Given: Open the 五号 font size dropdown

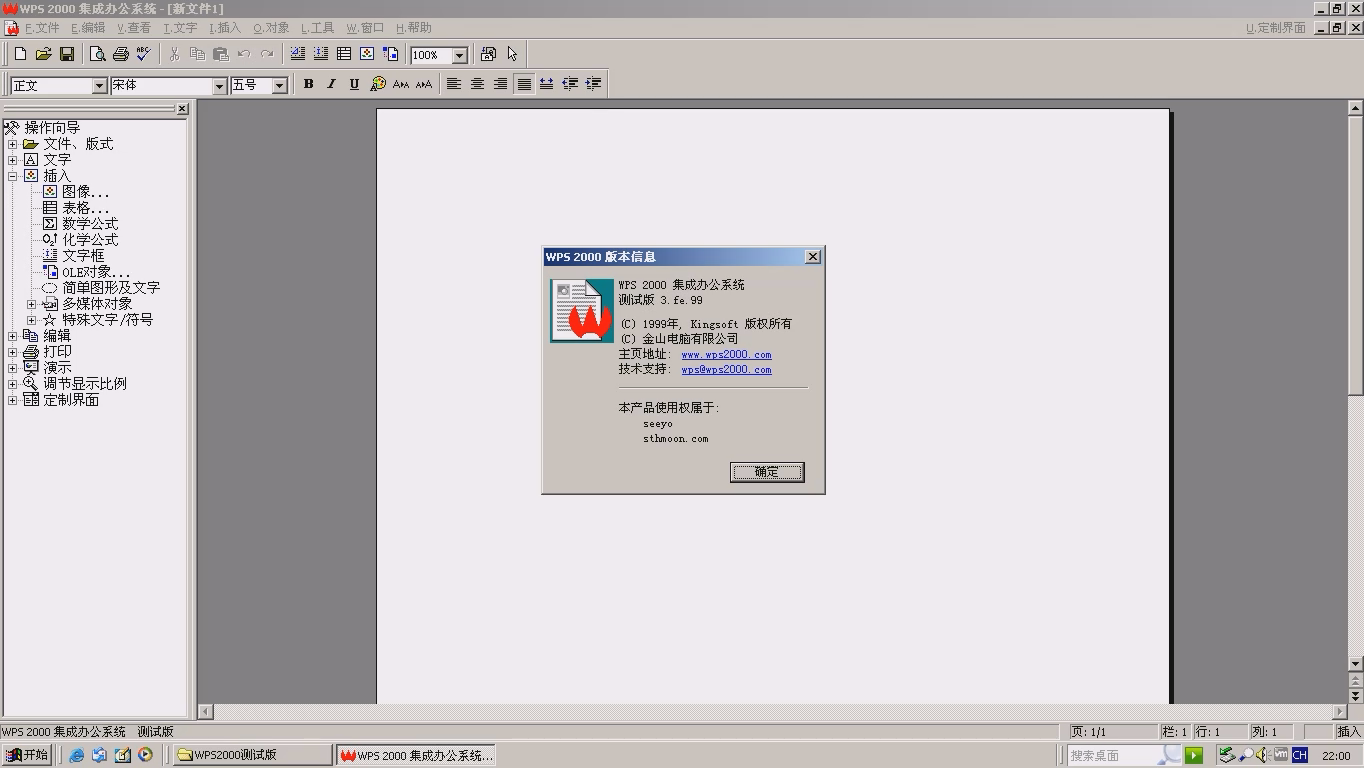Looking at the screenshot, I should click(x=280, y=86).
